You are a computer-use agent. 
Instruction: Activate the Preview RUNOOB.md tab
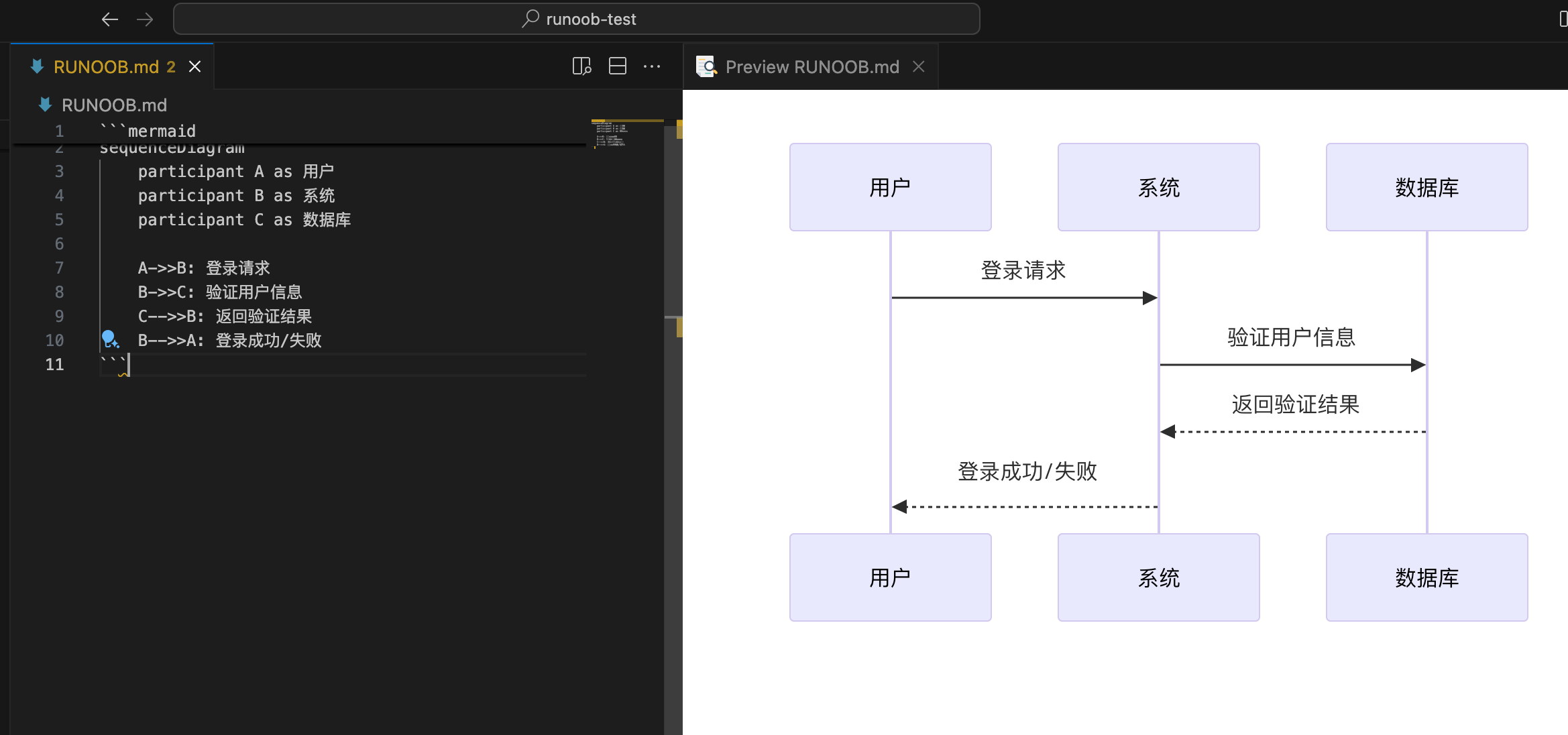[811, 66]
